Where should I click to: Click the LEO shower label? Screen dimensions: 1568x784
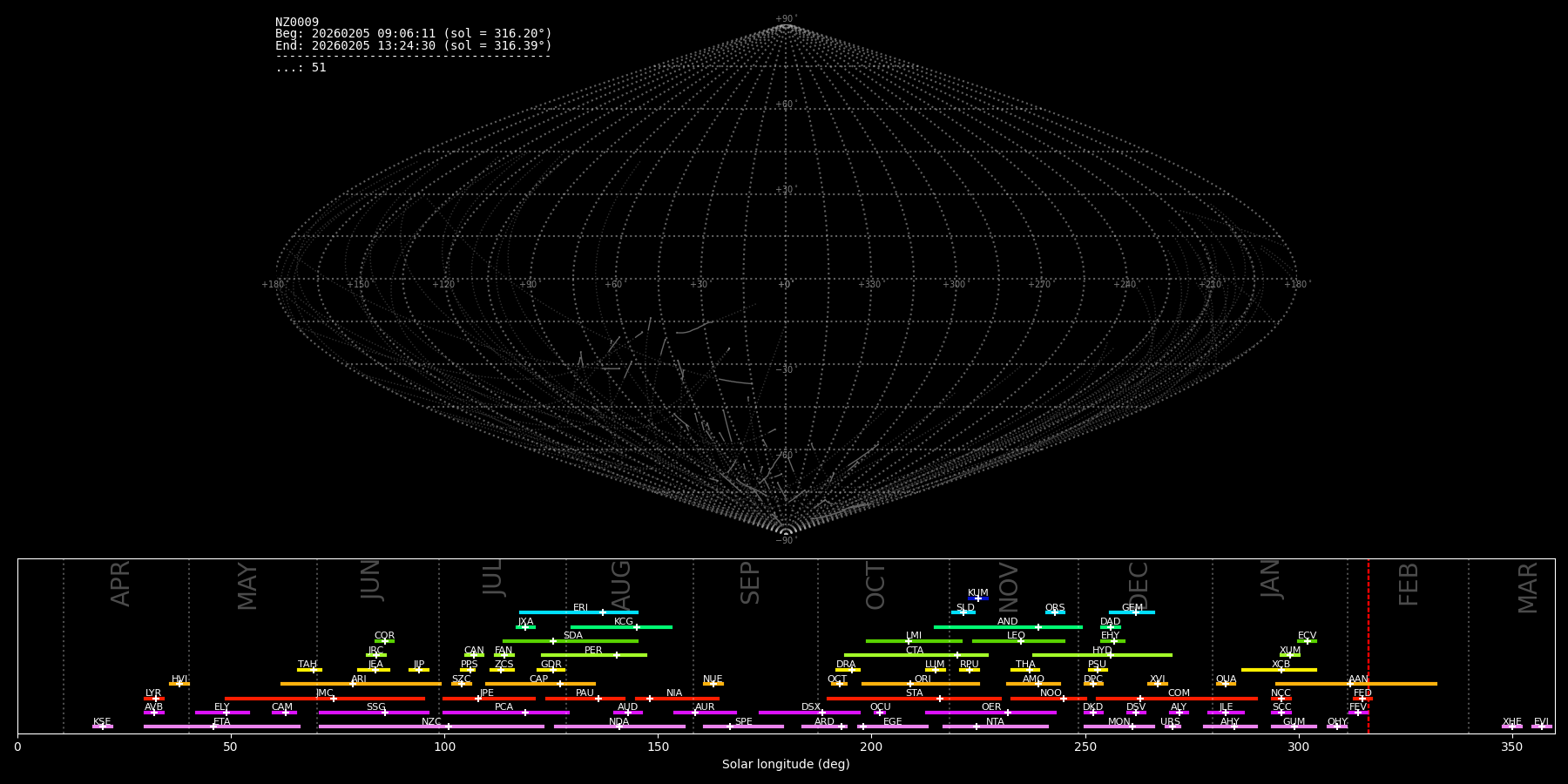(1017, 636)
